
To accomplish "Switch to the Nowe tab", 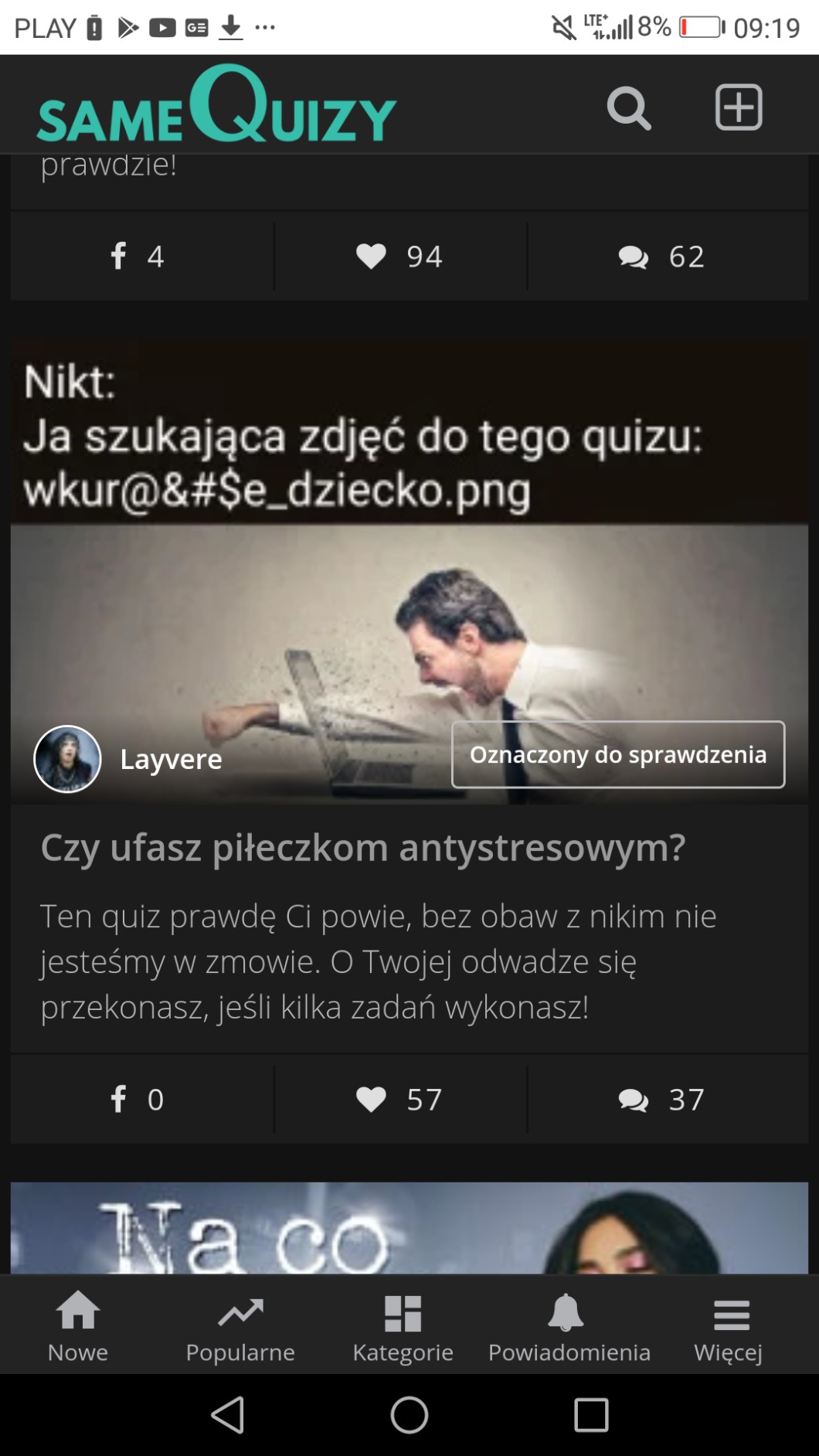I will click(78, 1327).
